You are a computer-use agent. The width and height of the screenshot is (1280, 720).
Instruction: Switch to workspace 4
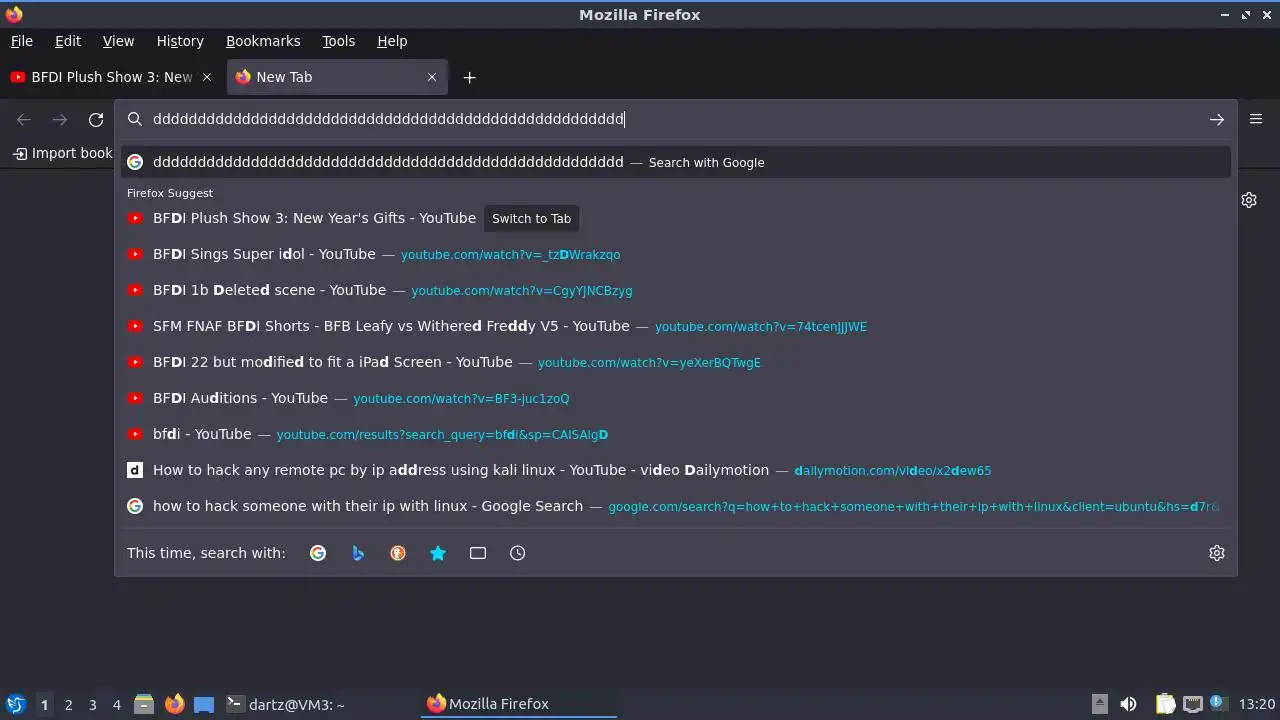coord(116,705)
